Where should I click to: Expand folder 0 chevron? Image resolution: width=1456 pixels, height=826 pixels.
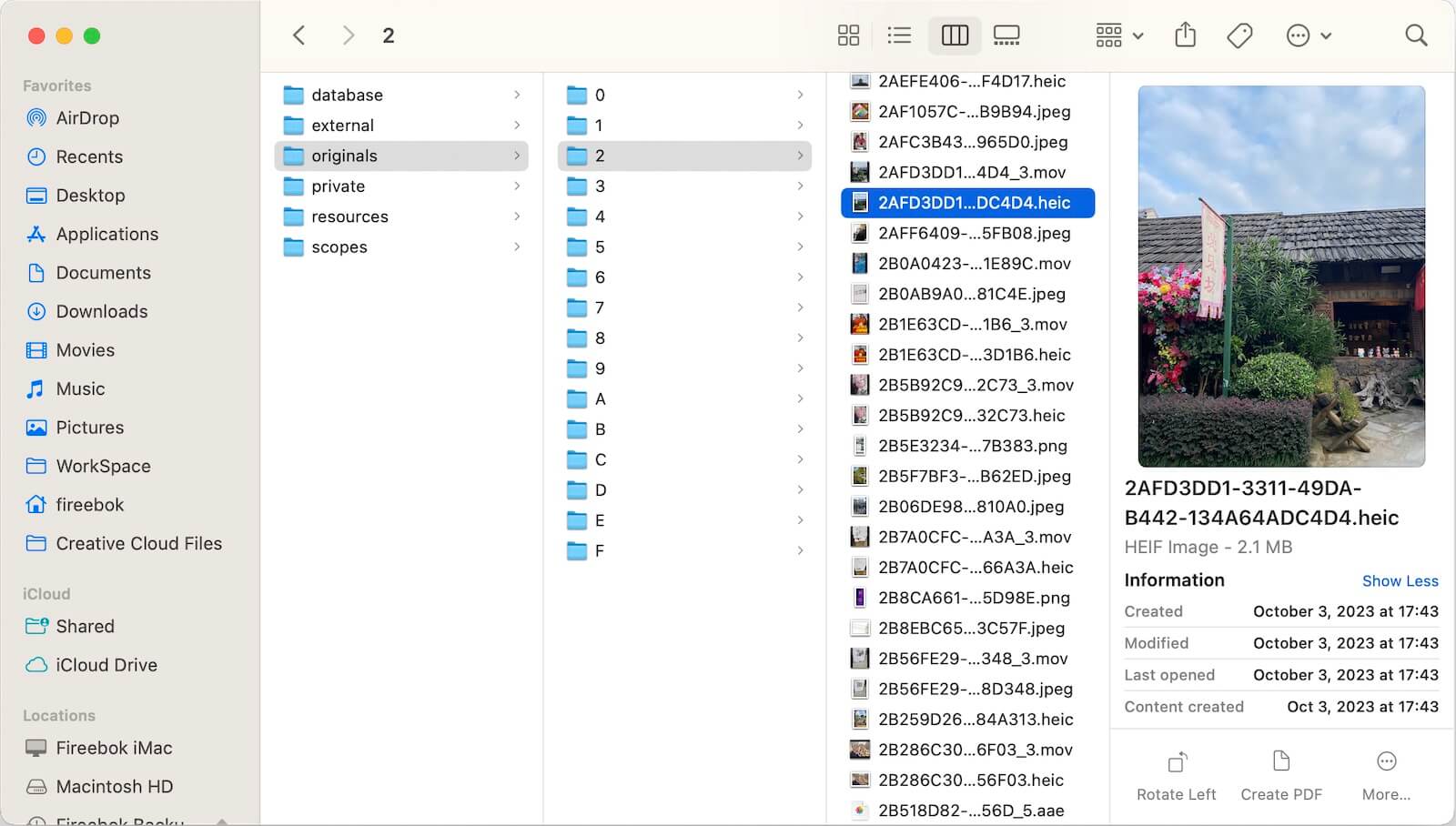click(800, 95)
